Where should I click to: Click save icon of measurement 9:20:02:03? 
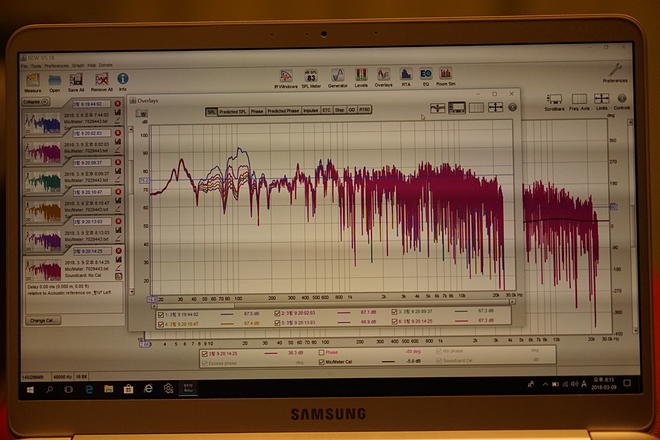tap(118, 141)
